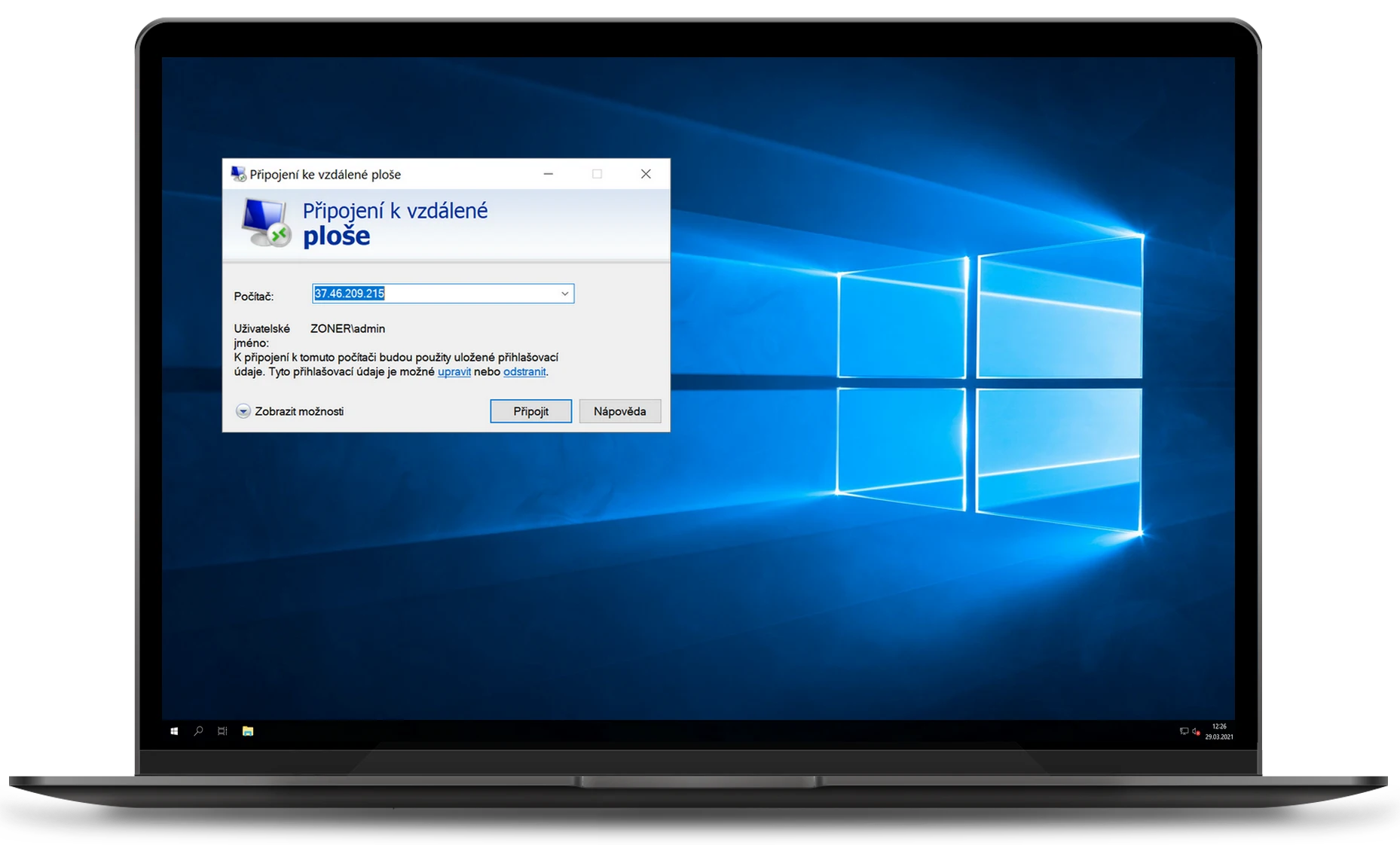1400x857 pixels.
Task: Open the Windows Start menu
Action: [x=174, y=731]
